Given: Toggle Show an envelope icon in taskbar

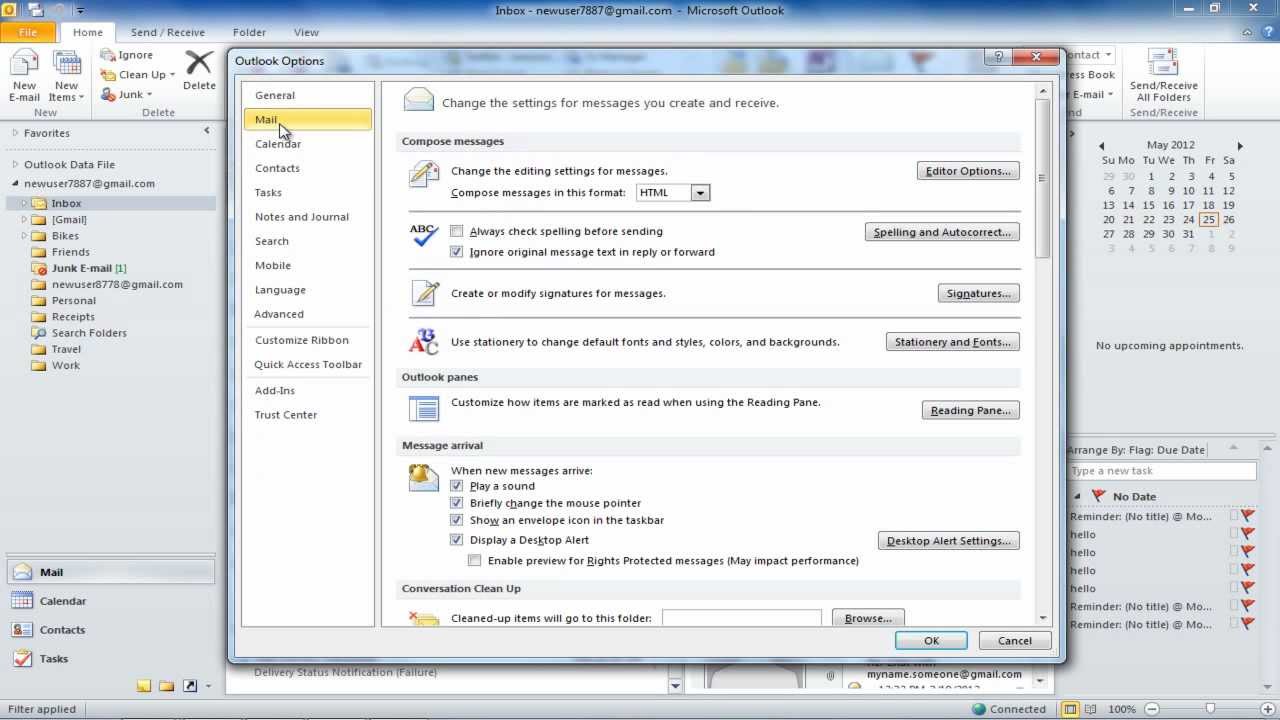Looking at the screenshot, I should coord(457,520).
